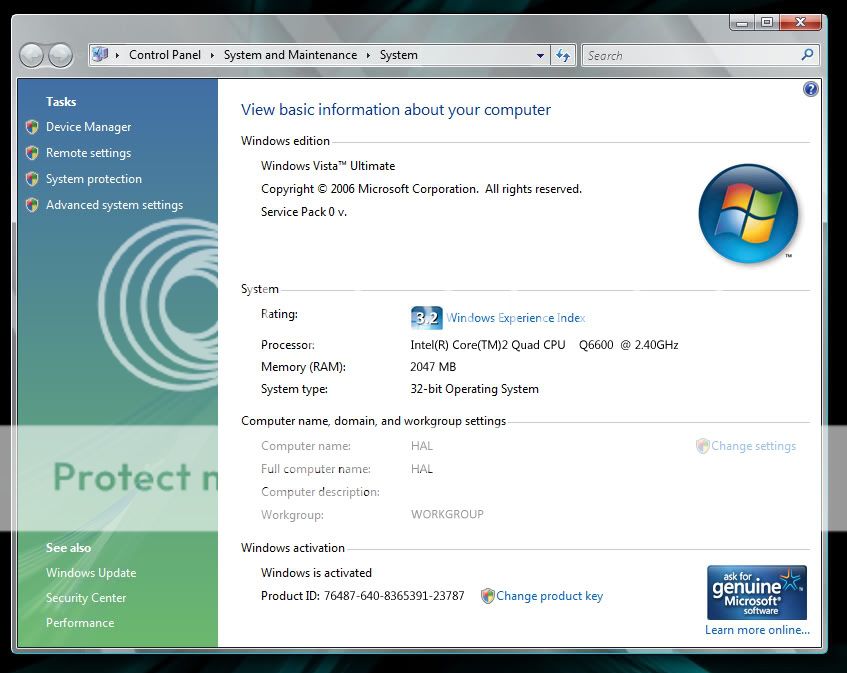Viewport: 847px width, 673px height.
Task: Open System protection task
Action: click(x=94, y=179)
